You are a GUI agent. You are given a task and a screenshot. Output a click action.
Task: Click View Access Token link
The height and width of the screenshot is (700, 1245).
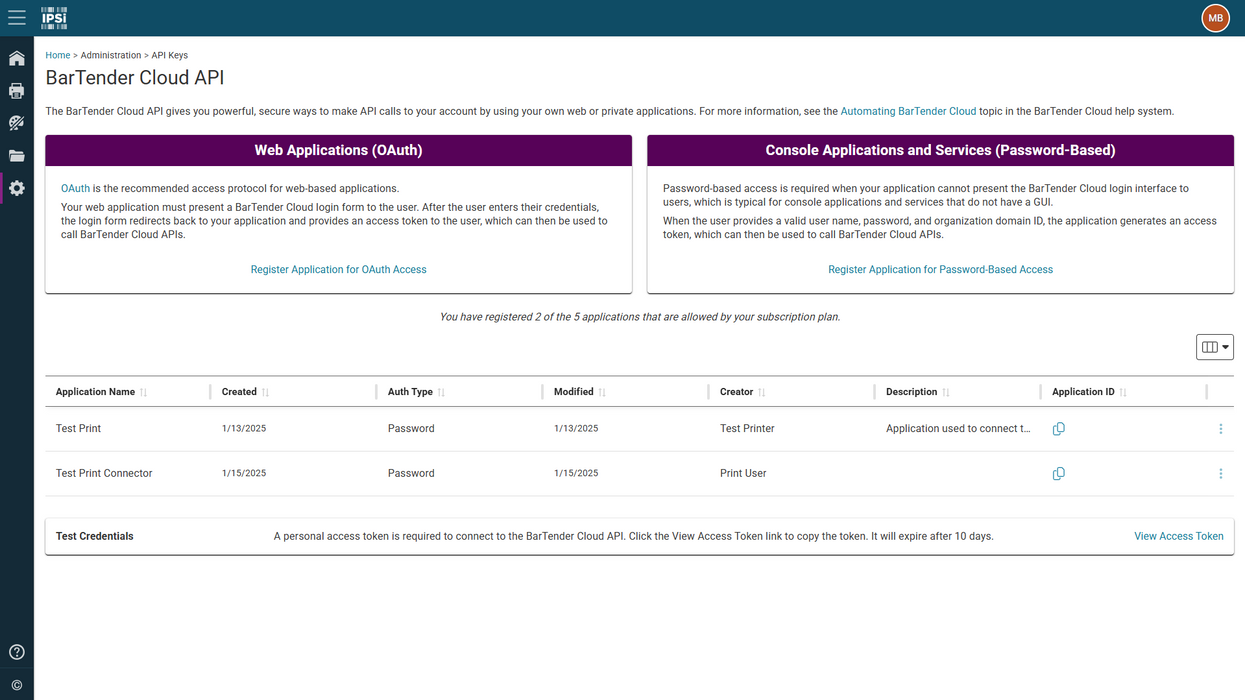pyautogui.click(x=1178, y=537)
